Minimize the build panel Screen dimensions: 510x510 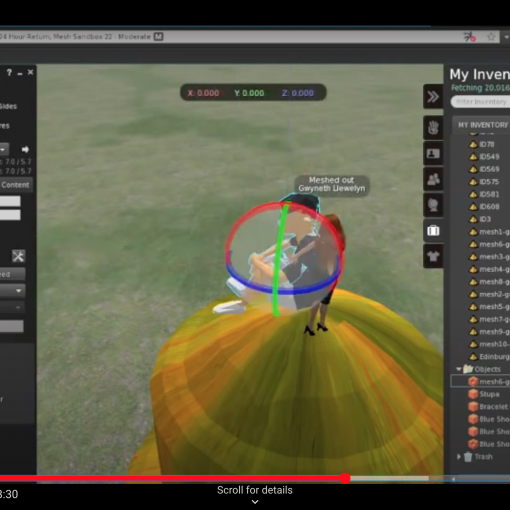coord(20,73)
